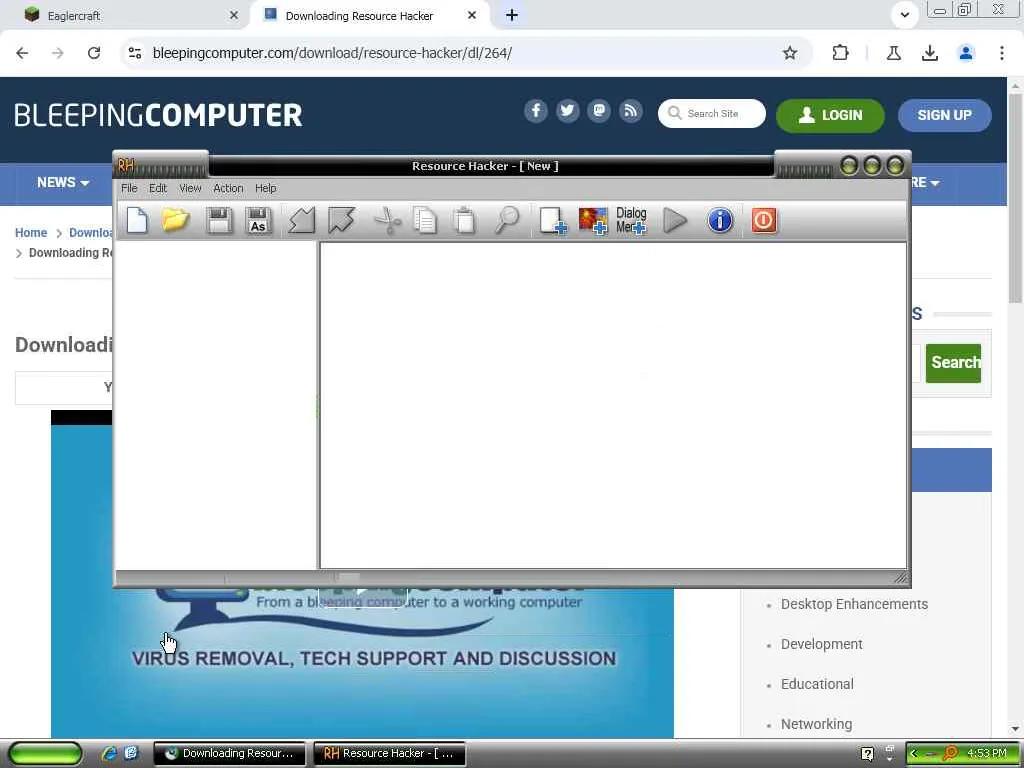Click the help question-mark tray icon

click(x=867, y=754)
